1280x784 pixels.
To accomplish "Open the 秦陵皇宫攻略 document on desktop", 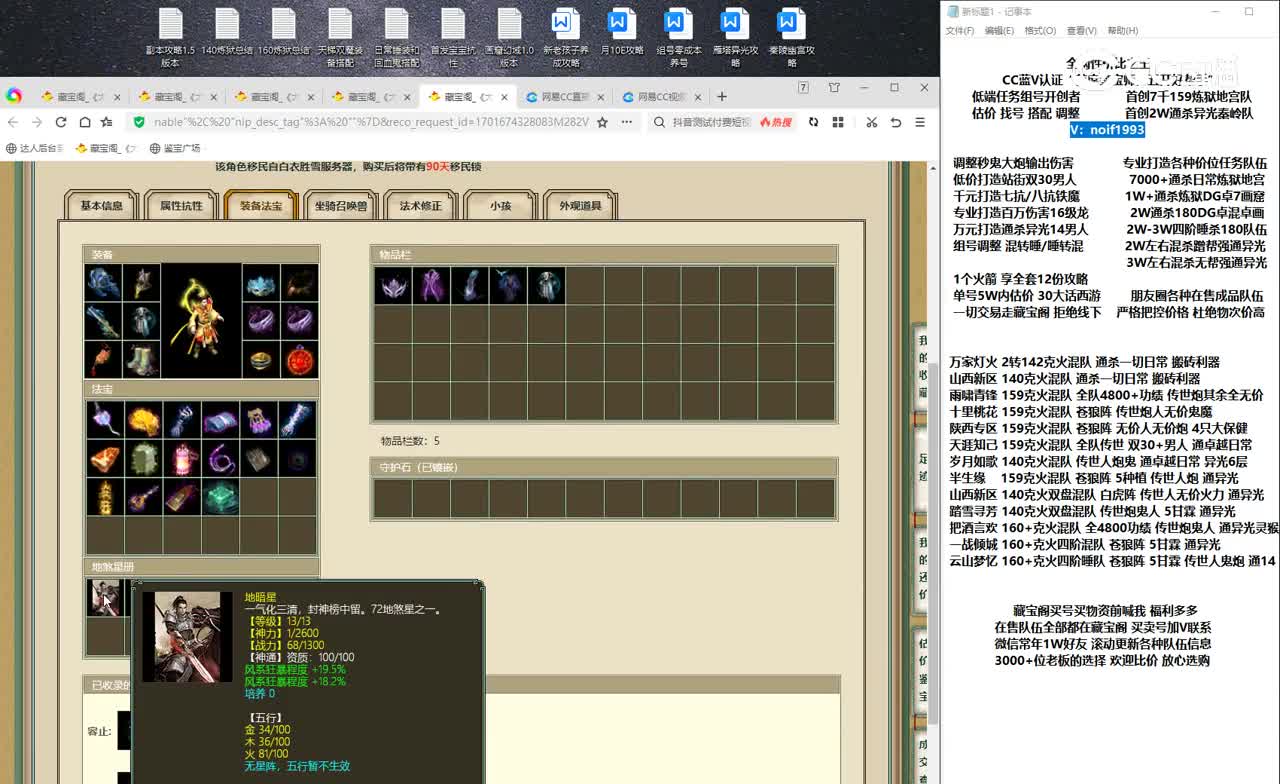I will (792, 37).
